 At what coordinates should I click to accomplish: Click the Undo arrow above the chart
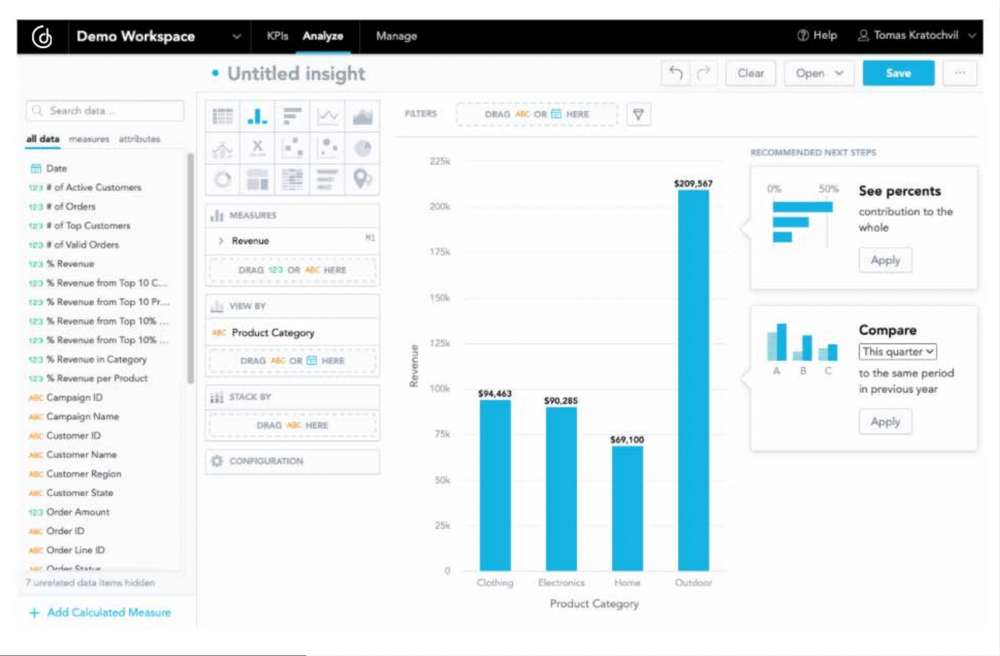(676, 72)
